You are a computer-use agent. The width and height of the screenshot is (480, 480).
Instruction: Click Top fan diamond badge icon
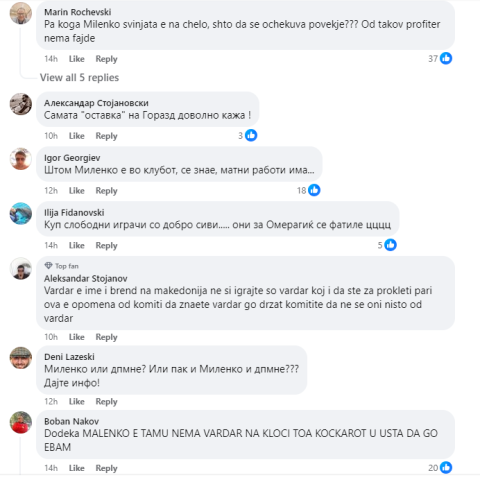click(x=48, y=266)
